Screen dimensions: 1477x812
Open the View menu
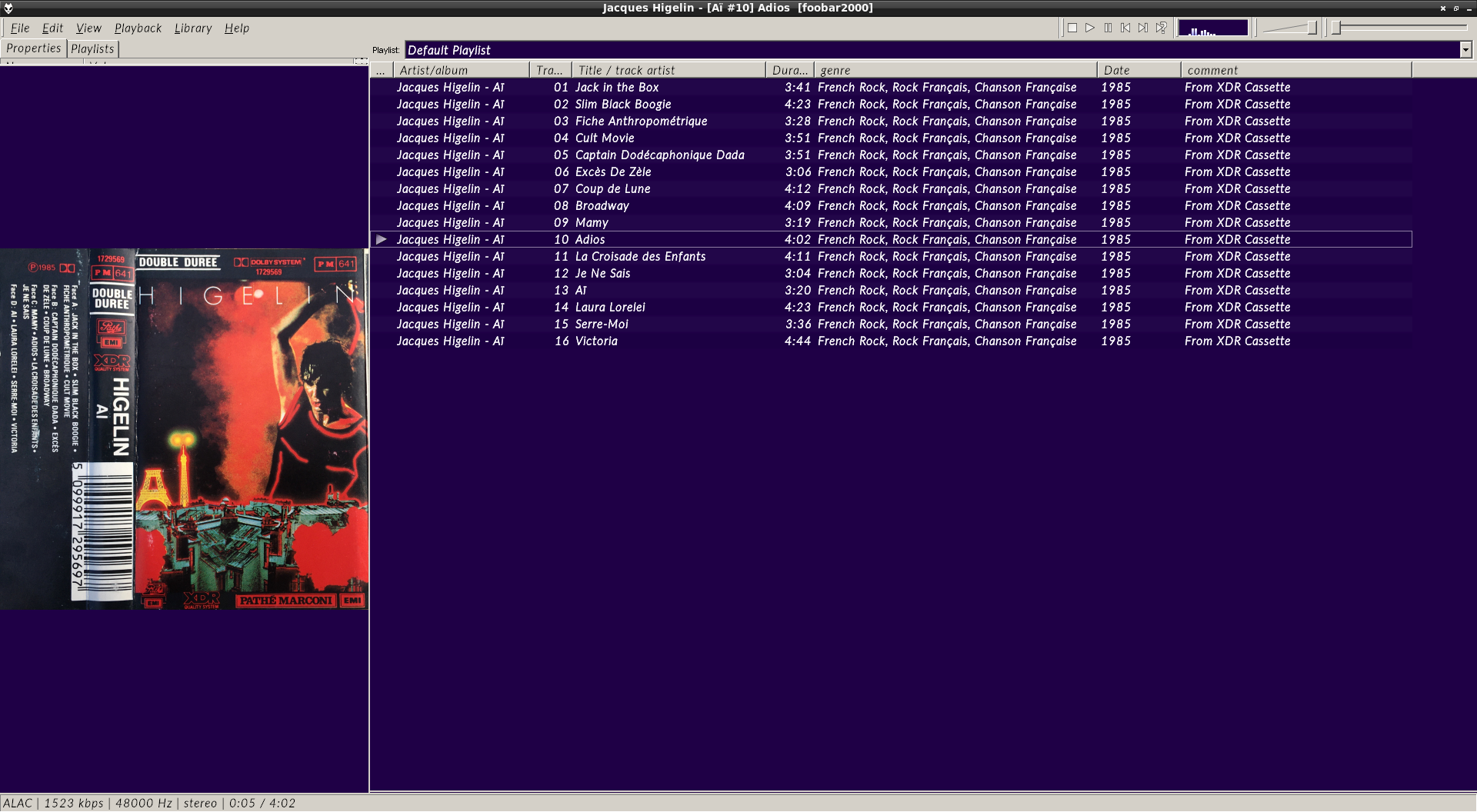88,28
